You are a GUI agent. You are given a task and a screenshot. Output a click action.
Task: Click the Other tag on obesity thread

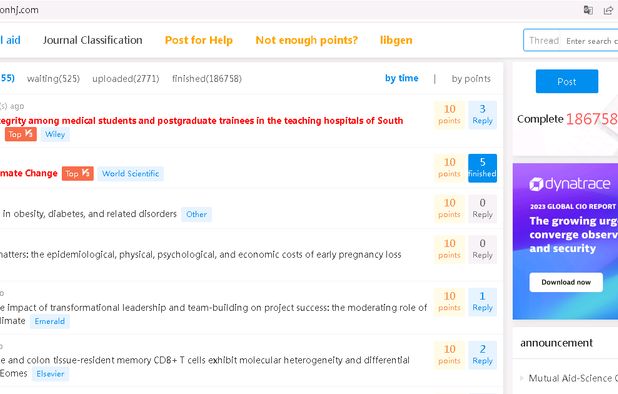(x=196, y=214)
